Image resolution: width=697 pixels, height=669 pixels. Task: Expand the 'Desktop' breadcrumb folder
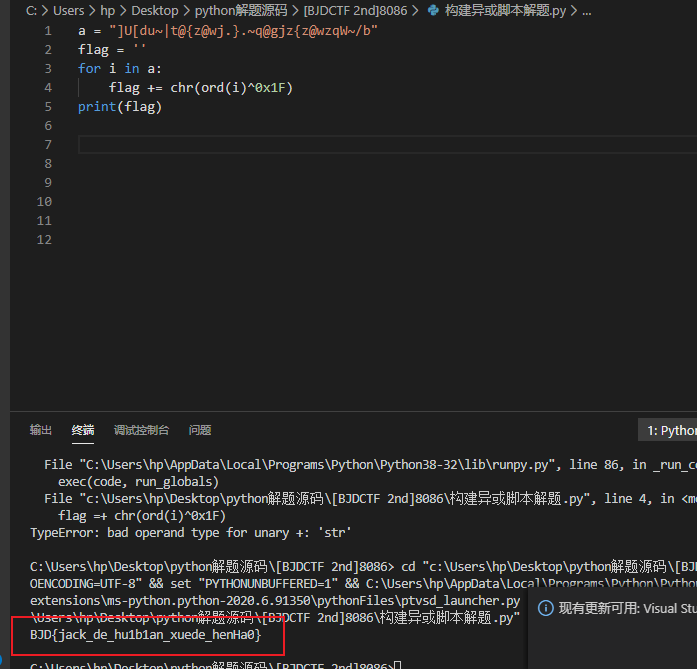tap(155, 11)
